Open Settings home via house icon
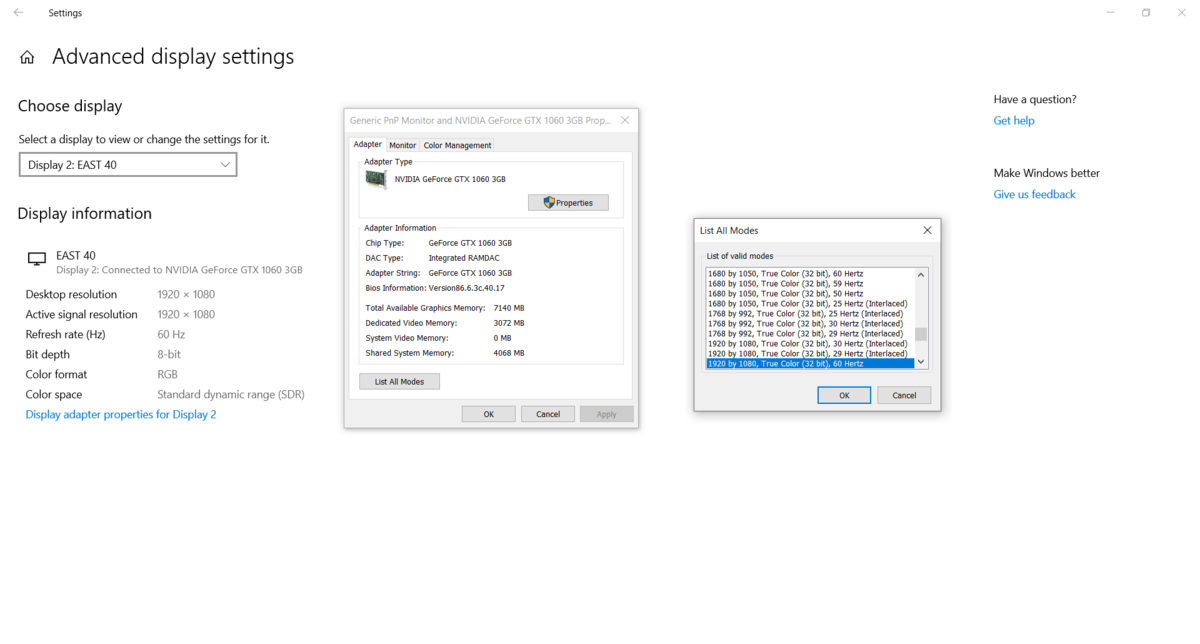1200x644 pixels. (27, 58)
